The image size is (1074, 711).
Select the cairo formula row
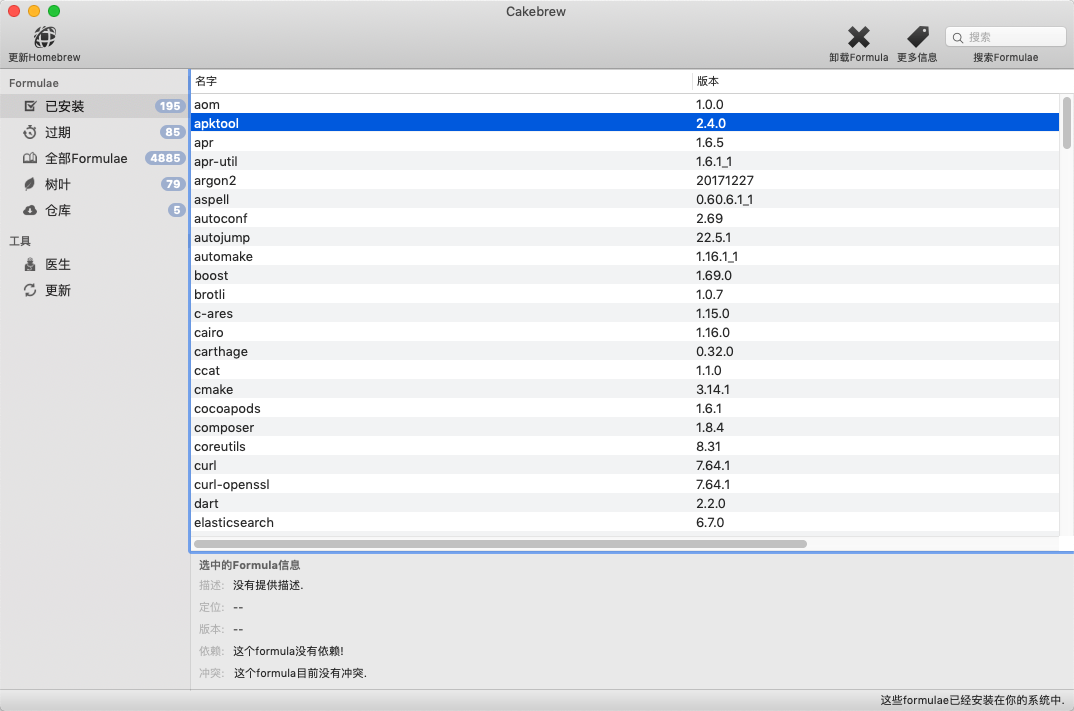(x=625, y=332)
